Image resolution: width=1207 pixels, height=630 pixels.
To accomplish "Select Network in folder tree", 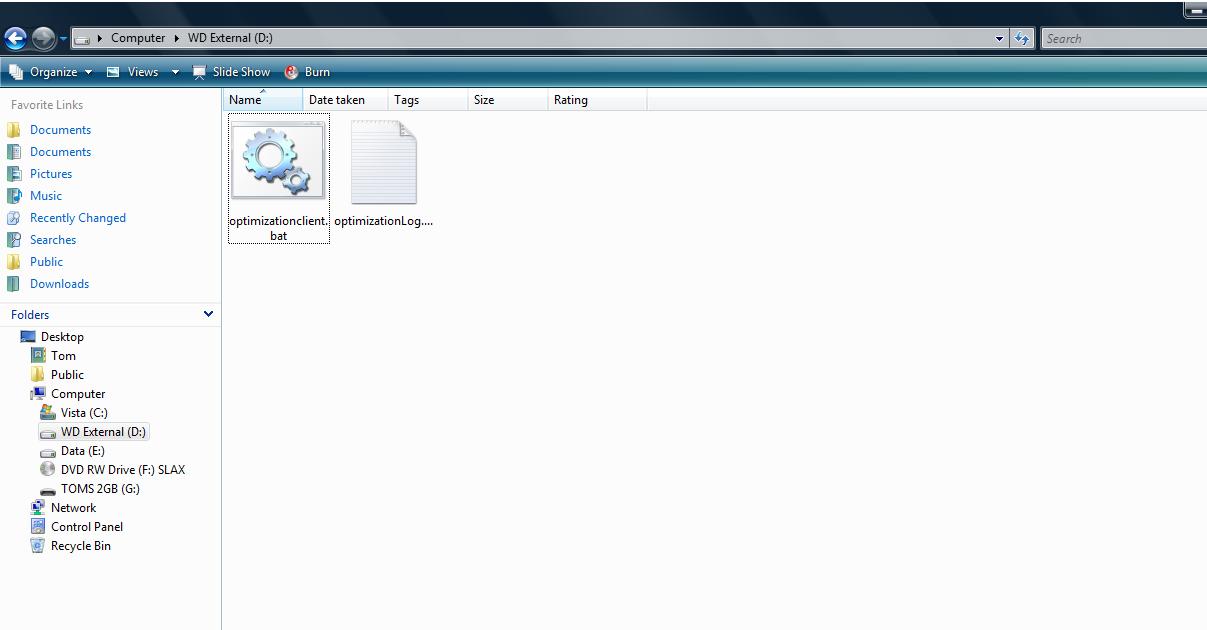I will (74, 508).
